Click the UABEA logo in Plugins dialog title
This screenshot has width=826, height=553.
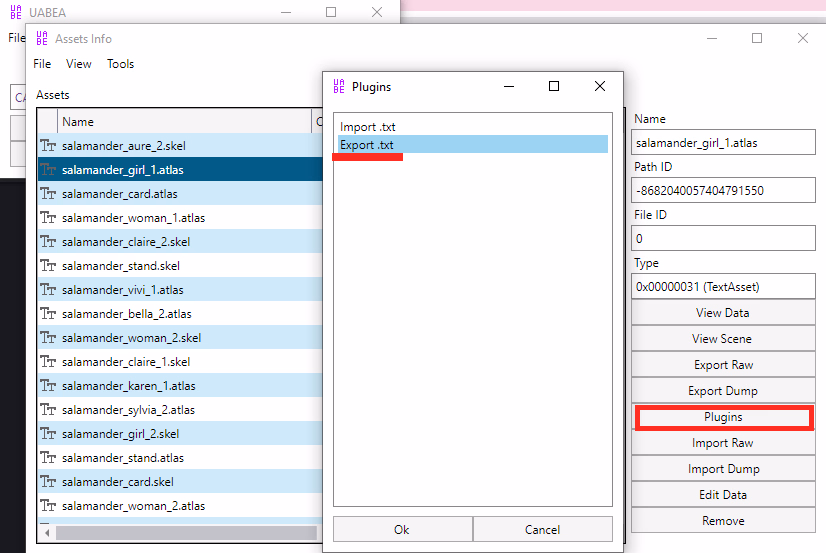(338, 87)
